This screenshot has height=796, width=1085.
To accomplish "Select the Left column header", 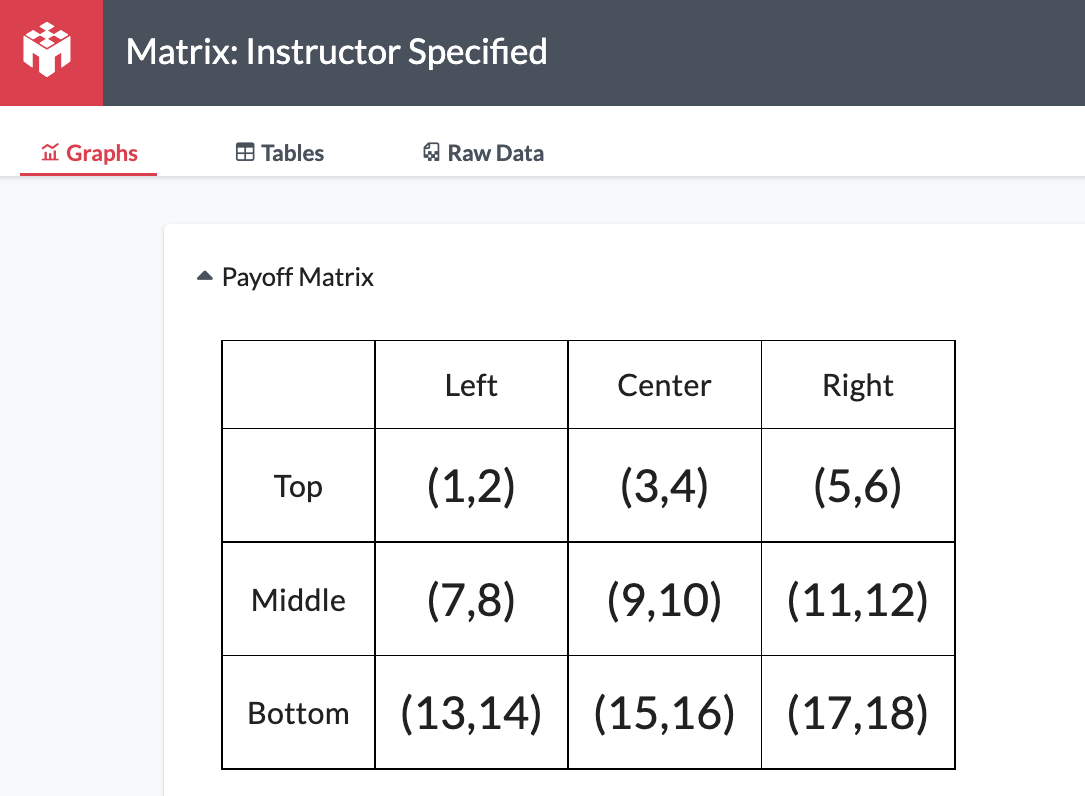I will 471,386.
